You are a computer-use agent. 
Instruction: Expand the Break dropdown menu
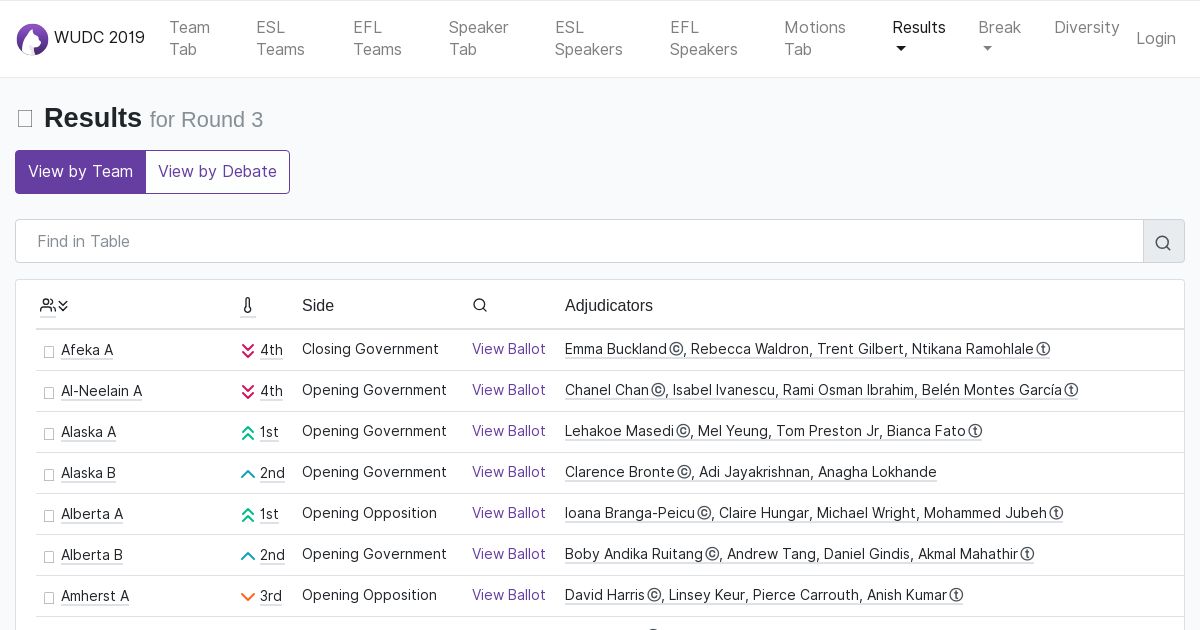(999, 38)
